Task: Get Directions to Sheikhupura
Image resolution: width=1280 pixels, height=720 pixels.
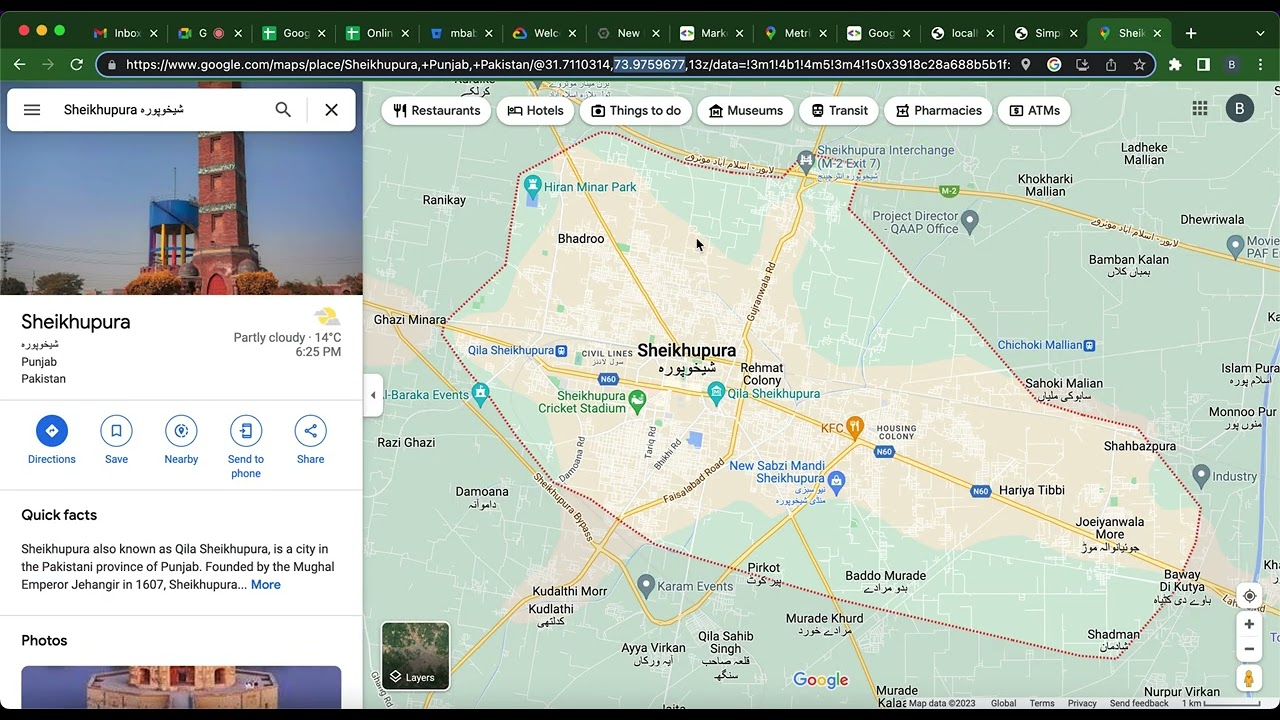Action: (52, 440)
